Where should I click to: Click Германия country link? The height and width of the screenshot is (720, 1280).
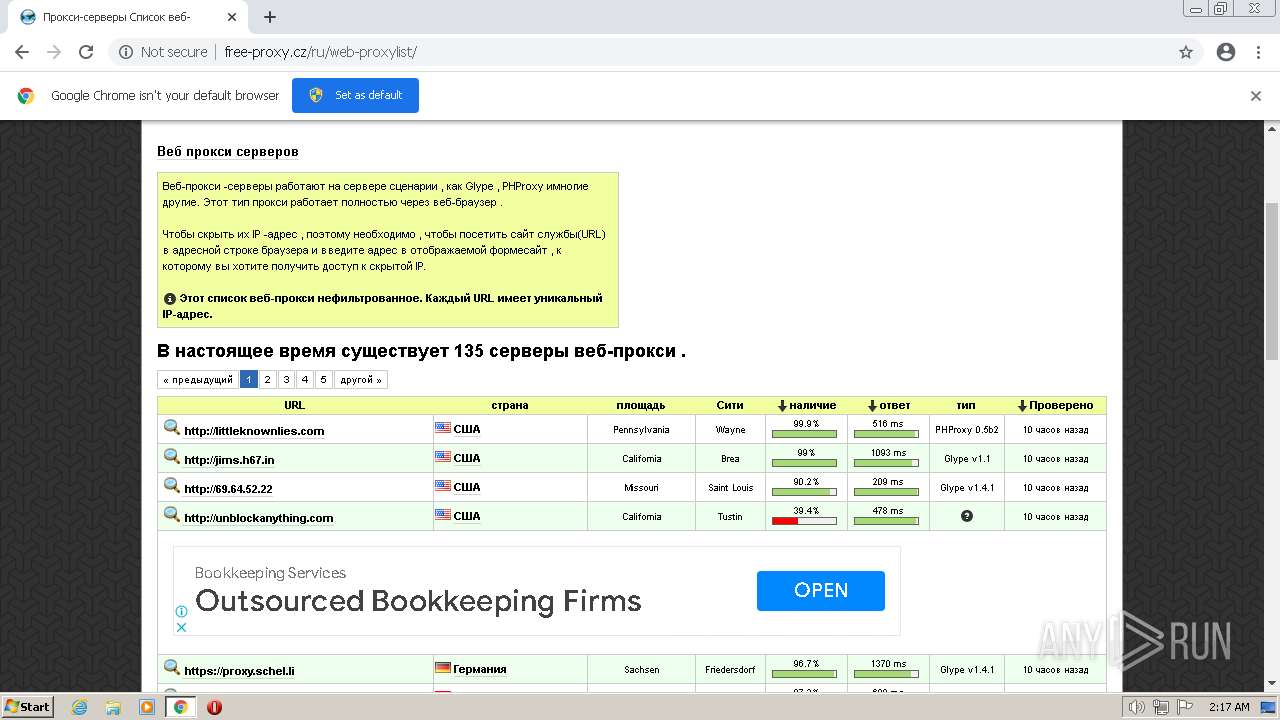[x=480, y=669]
